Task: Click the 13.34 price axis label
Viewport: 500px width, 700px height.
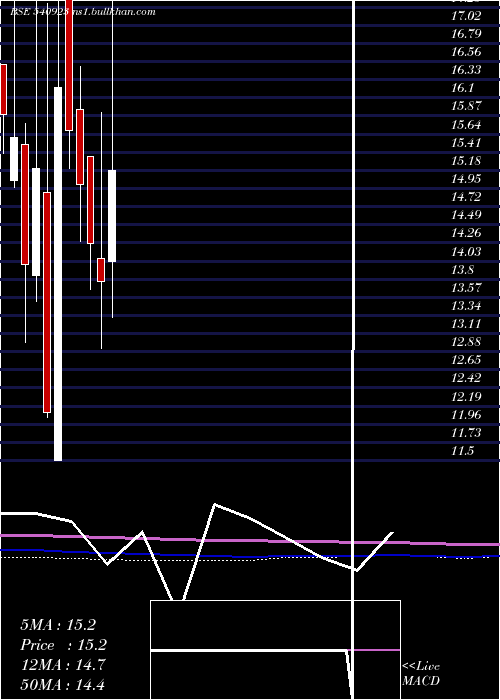Action: [x=466, y=306]
